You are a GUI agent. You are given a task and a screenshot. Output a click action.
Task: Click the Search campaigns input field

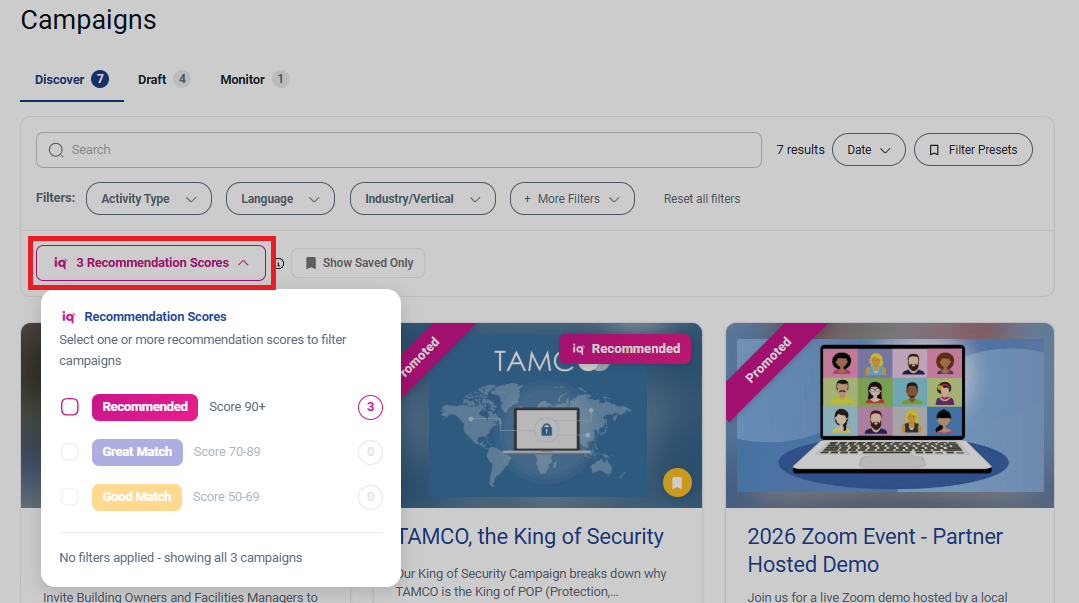(398, 150)
